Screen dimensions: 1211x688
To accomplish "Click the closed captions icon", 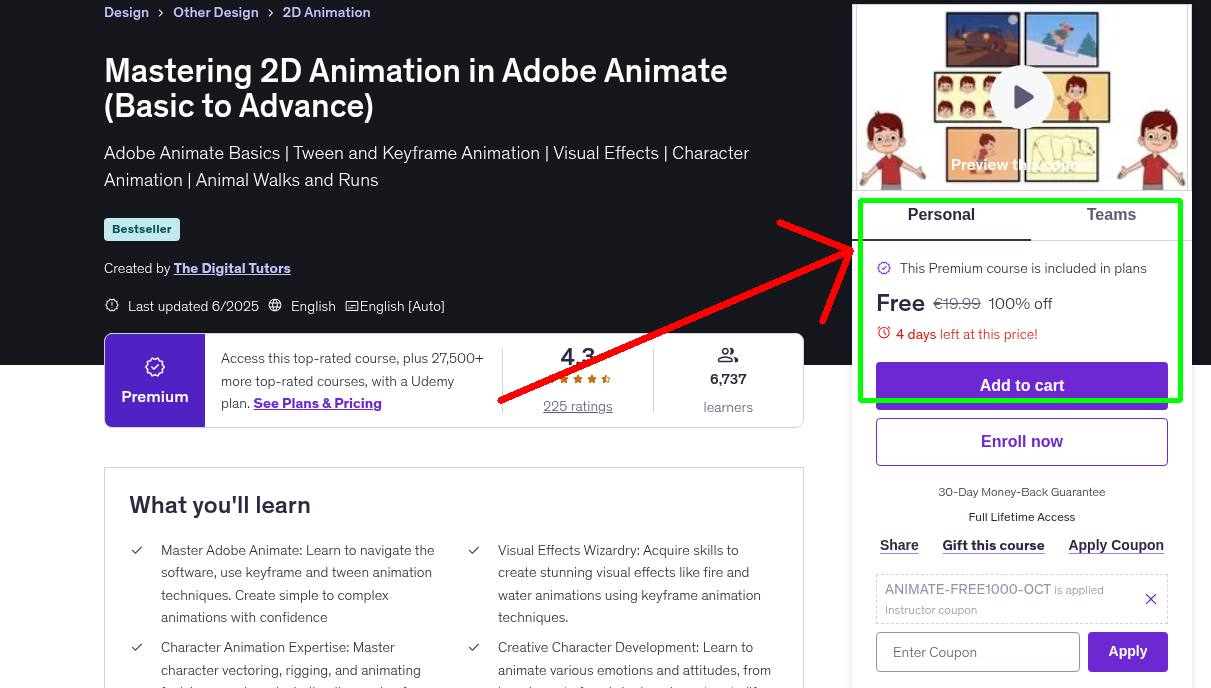I will click(x=351, y=306).
